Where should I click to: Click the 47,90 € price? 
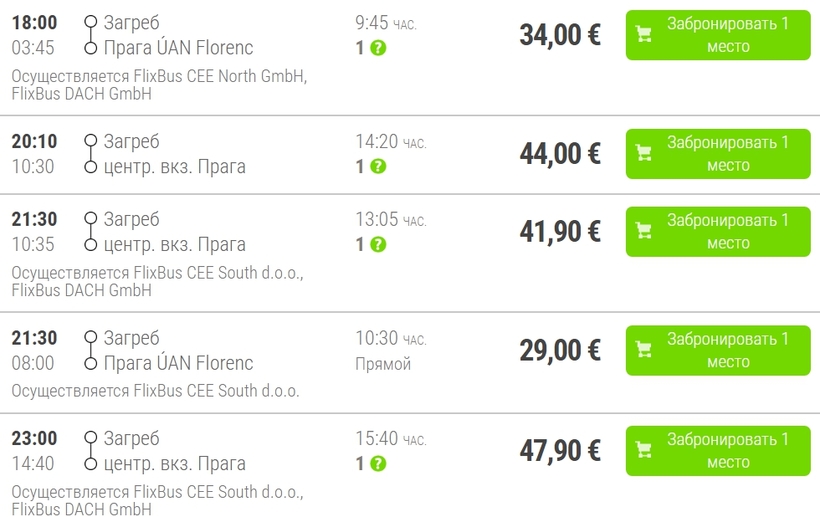pos(560,451)
